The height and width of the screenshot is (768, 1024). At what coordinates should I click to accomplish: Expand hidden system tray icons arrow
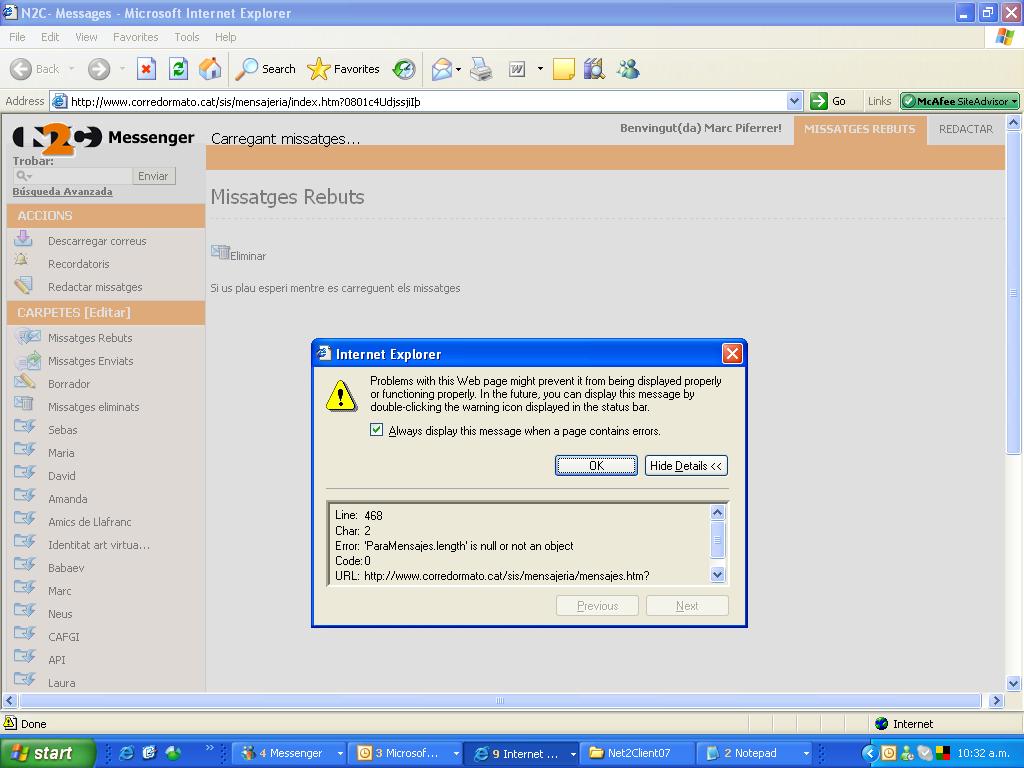click(x=869, y=753)
